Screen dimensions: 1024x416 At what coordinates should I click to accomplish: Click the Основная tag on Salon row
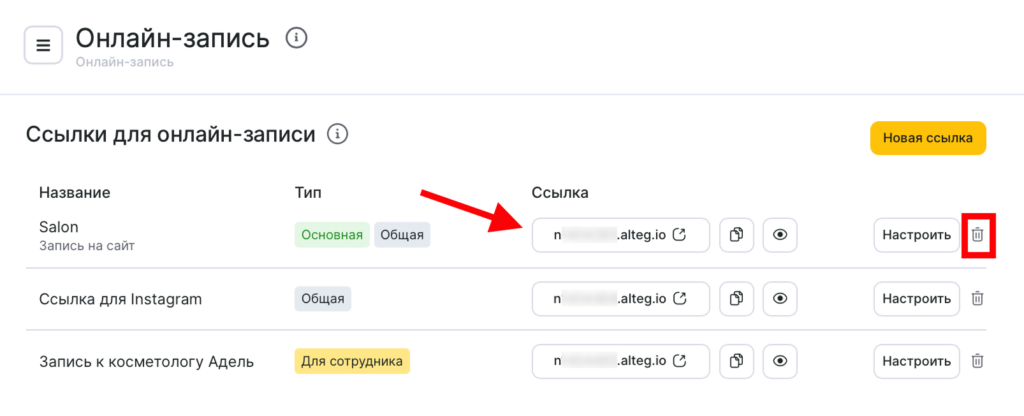[332, 236]
